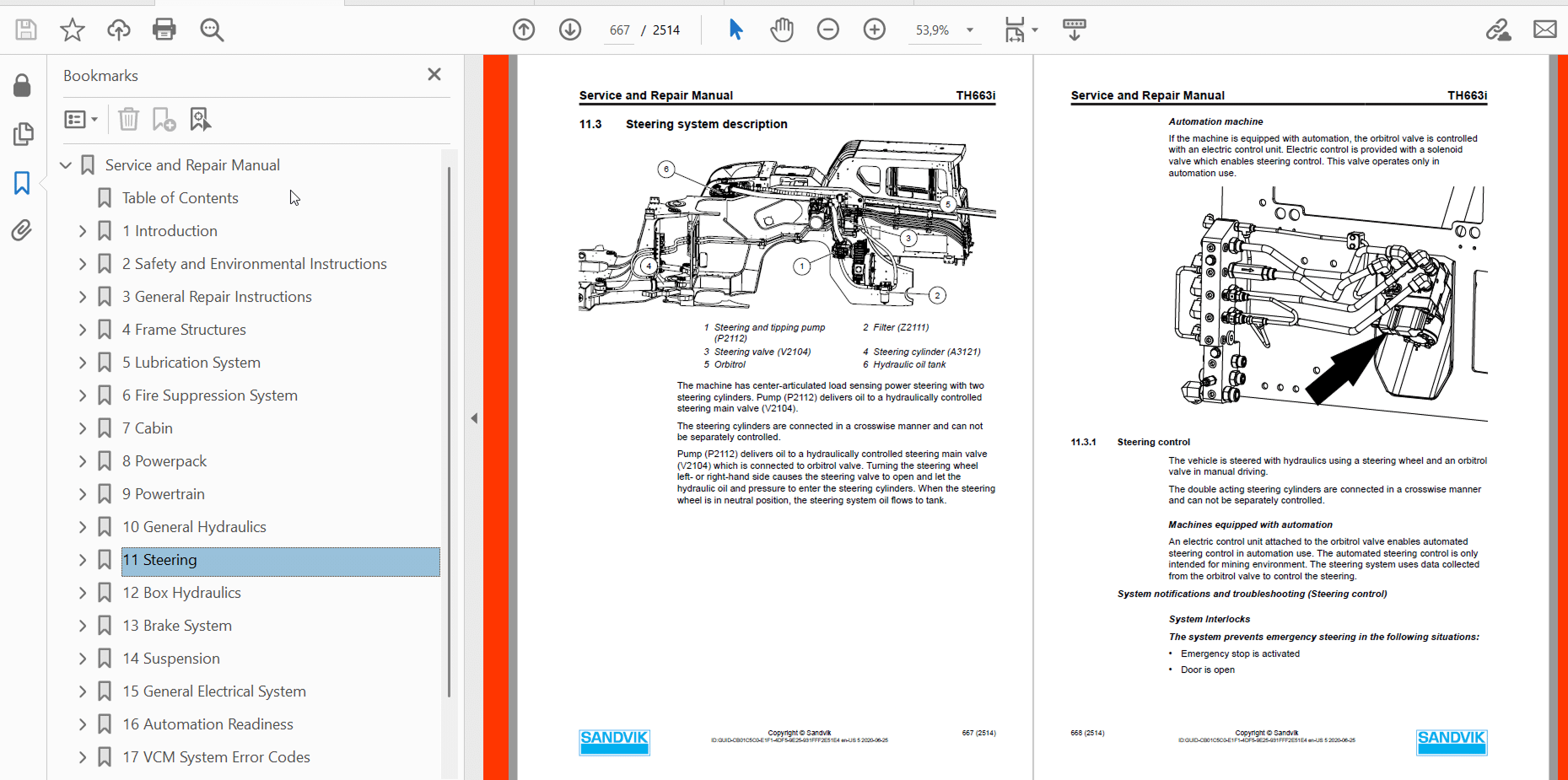
Task: Go to 13 Brake System bookmark
Action: (177, 626)
